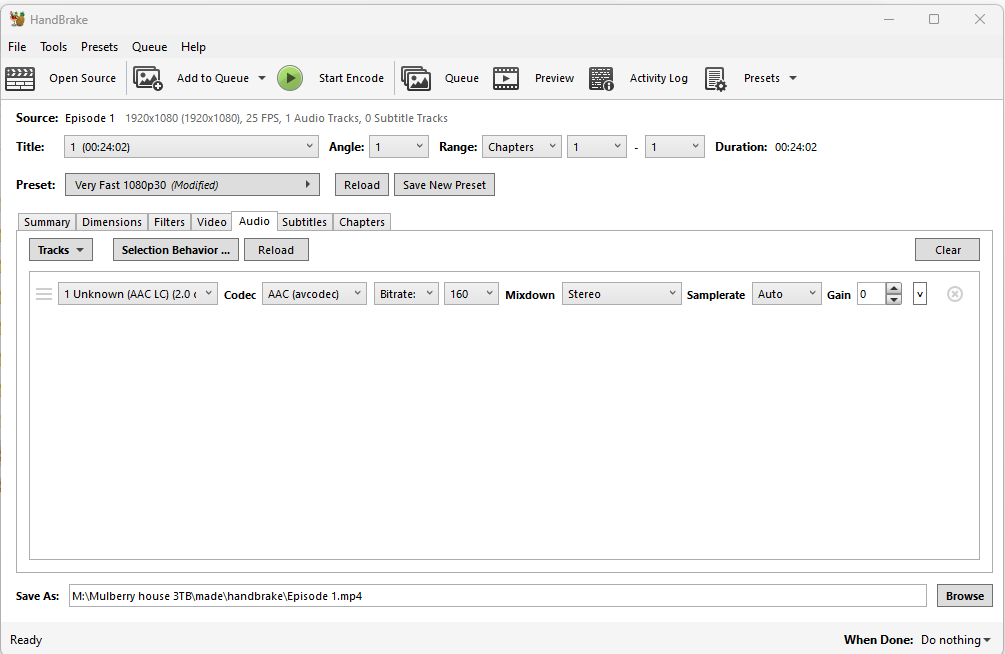Click the Open Source label
The height and width of the screenshot is (654, 1005).
pos(83,78)
